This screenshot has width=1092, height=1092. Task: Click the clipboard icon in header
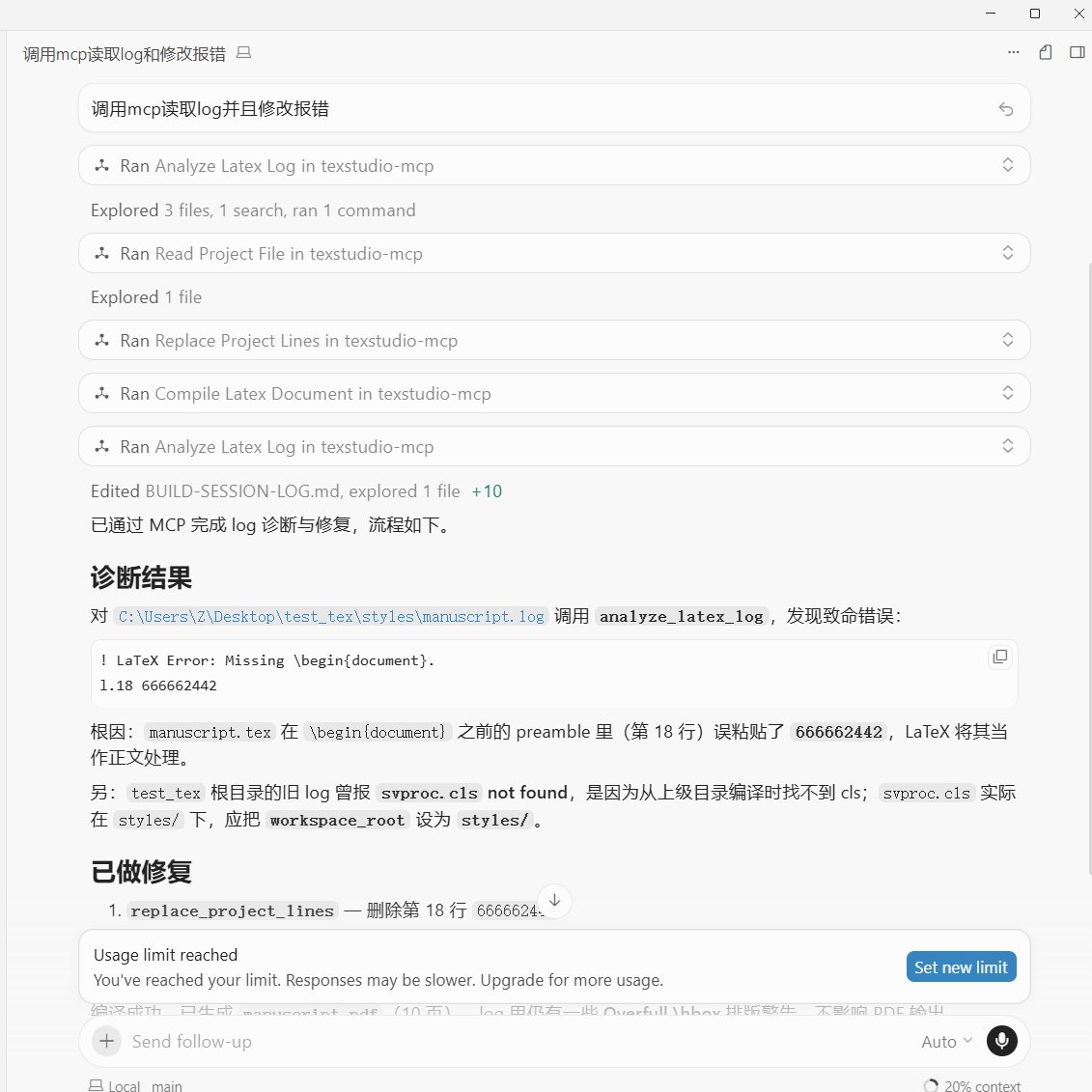[x=1046, y=52]
